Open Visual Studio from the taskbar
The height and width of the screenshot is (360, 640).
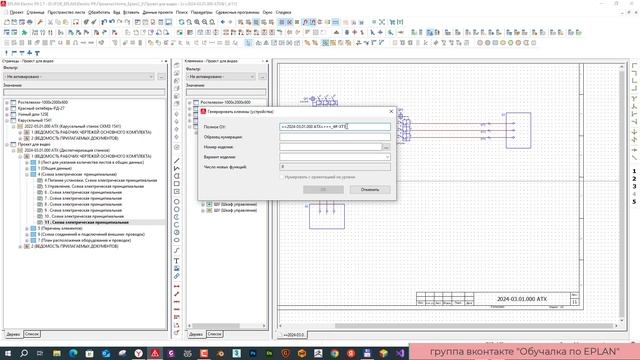click(400, 353)
